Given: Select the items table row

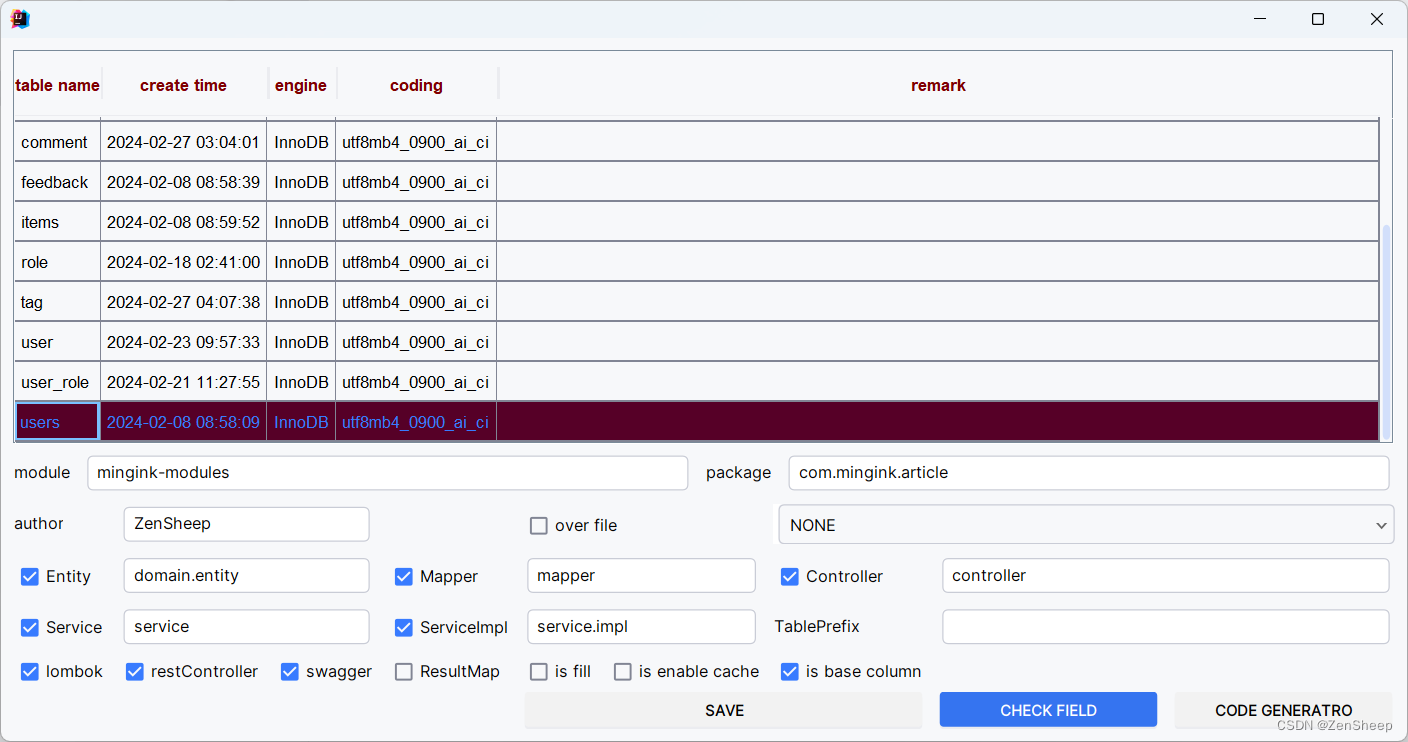Looking at the screenshot, I should (697, 222).
